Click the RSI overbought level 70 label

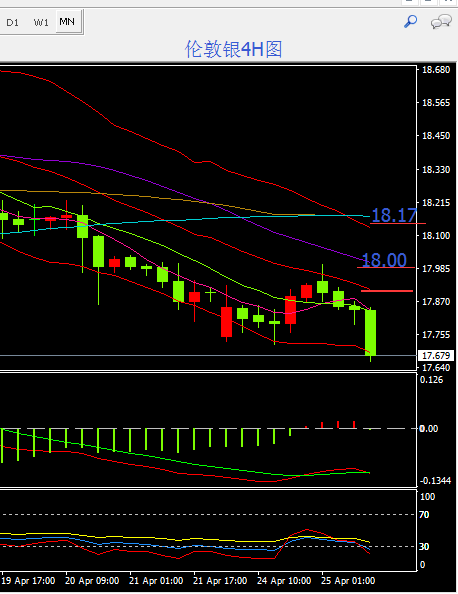pos(424,514)
